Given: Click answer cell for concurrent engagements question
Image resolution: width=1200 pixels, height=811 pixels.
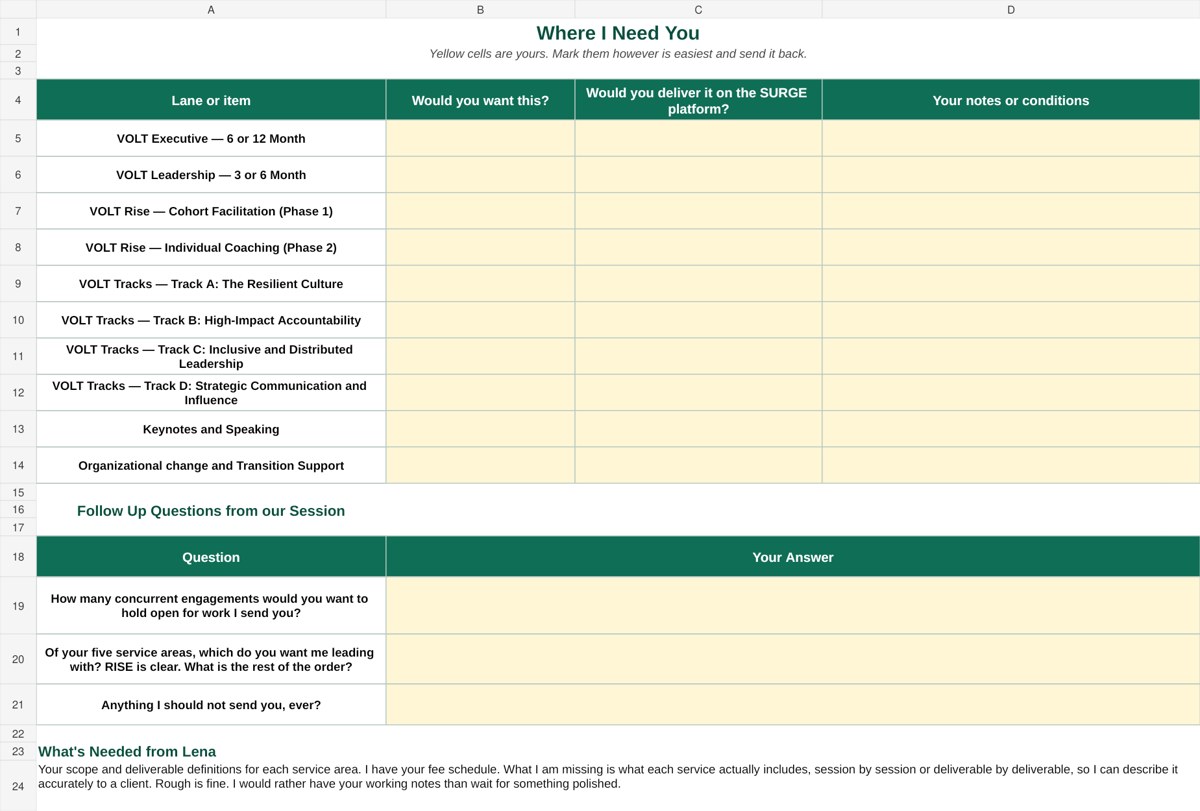Looking at the screenshot, I should pos(793,605).
